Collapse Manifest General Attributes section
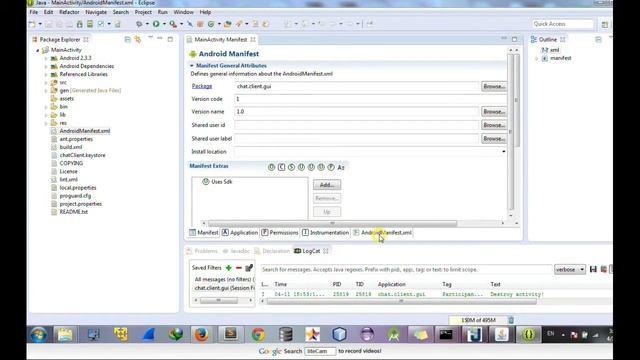Screen dimensions: 640x360 (x=191, y=66)
